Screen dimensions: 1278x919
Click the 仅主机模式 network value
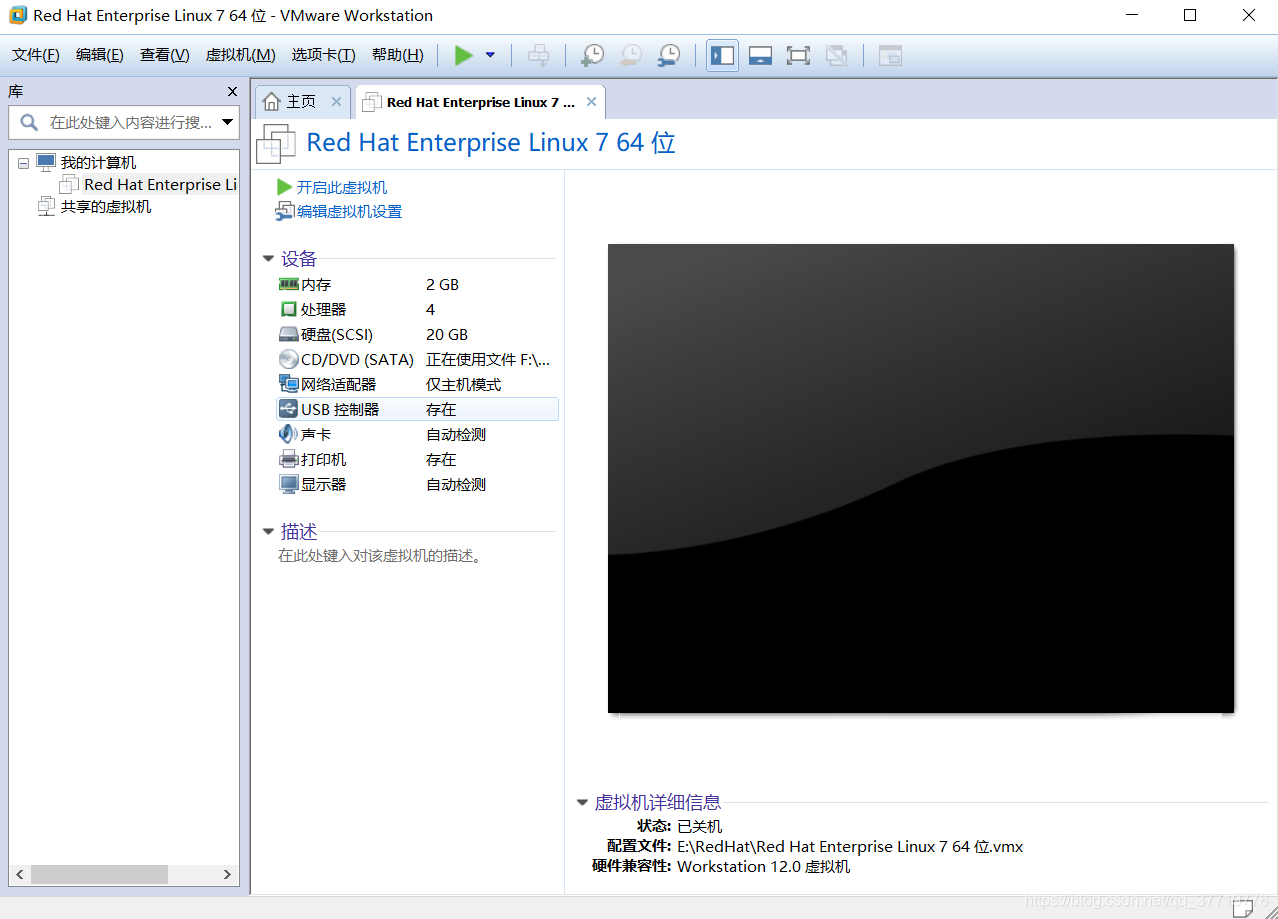(x=464, y=384)
